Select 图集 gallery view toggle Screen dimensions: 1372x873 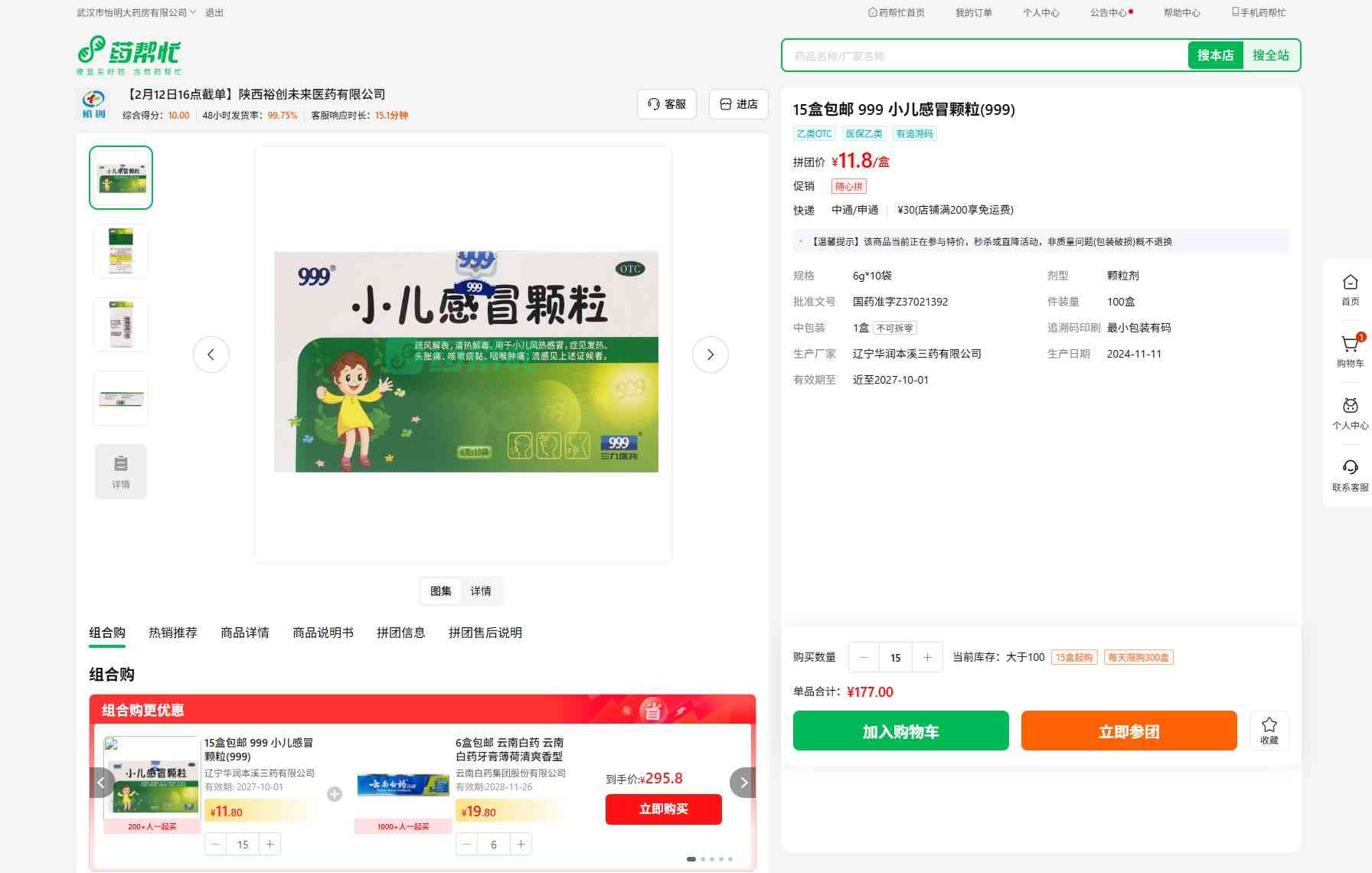[440, 591]
